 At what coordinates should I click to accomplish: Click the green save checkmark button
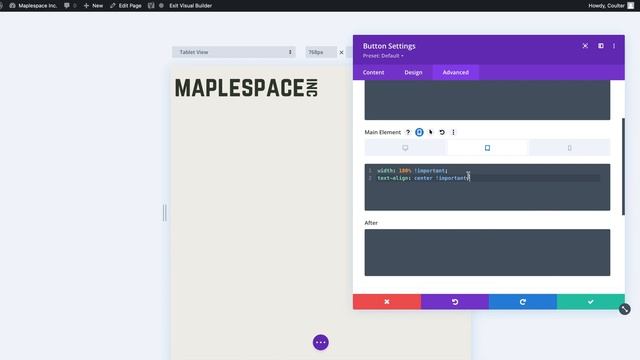coord(591,302)
